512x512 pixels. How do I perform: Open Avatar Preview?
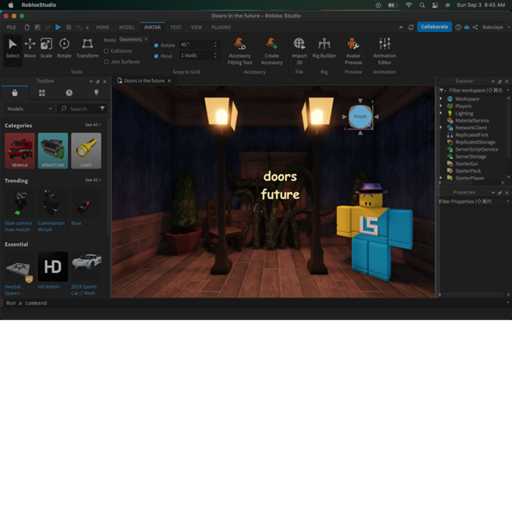click(353, 51)
